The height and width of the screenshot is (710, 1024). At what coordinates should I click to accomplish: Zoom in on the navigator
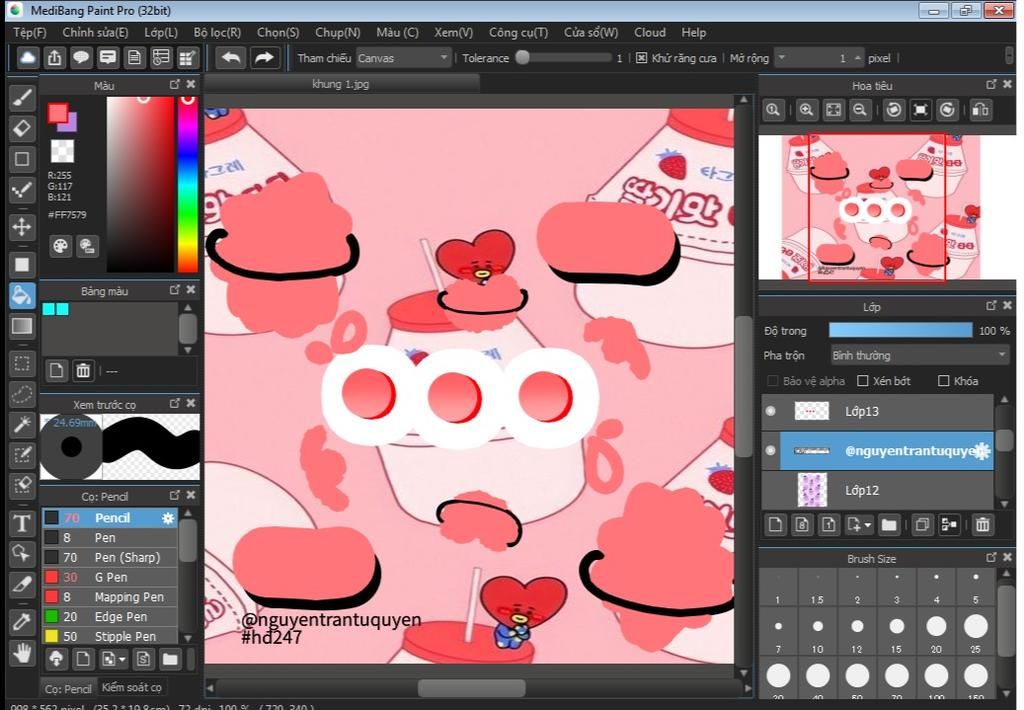[x=807, y=110]
